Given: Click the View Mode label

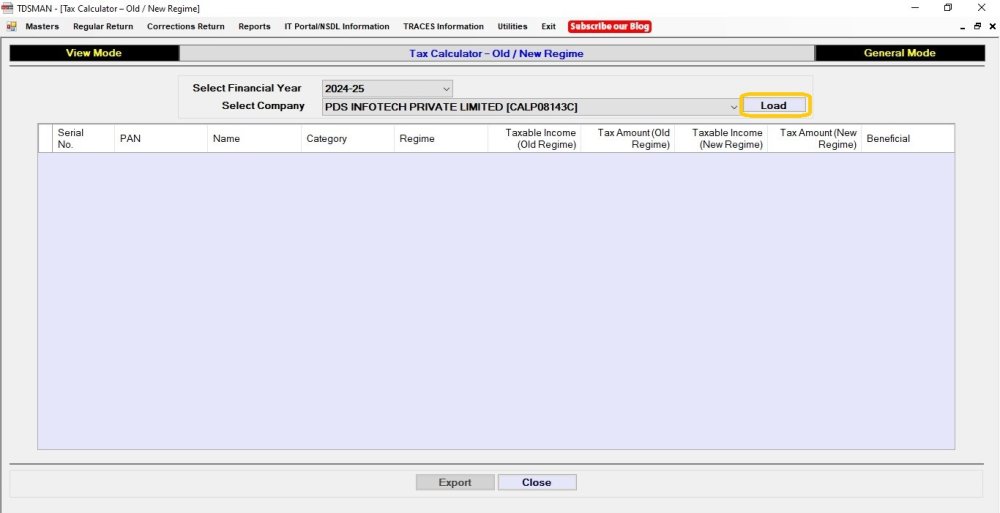Looking at the screenshot, I should tap(94, 53).
